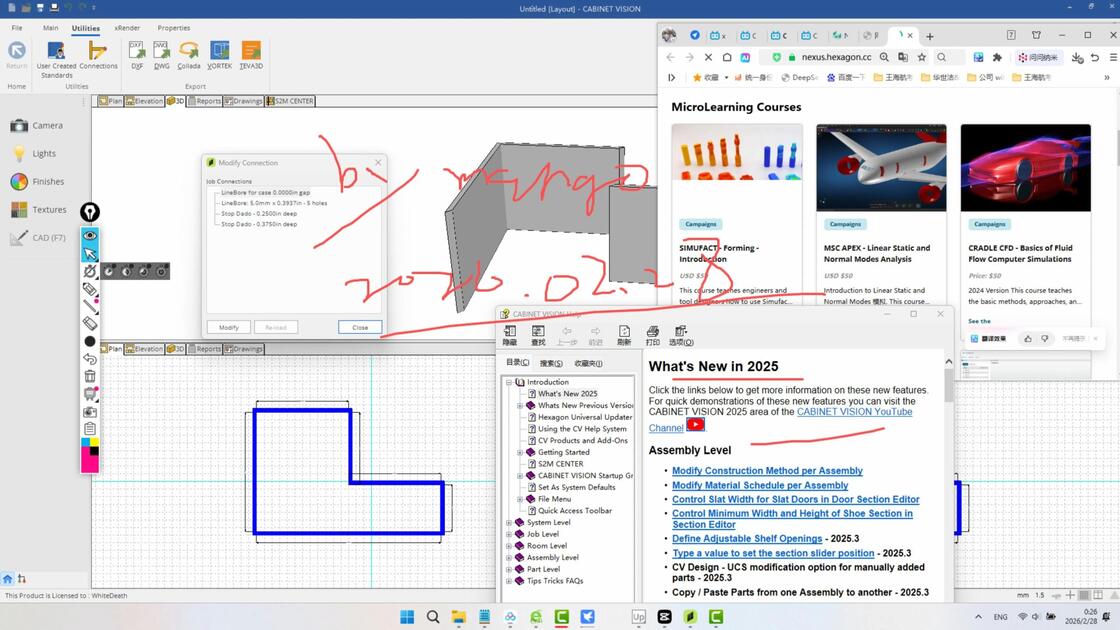Open the Connections utility in the ribbon
Image resolution: width=1120 pixels, height=630 pixels.
pyautogui.click(x=98, y=55)
